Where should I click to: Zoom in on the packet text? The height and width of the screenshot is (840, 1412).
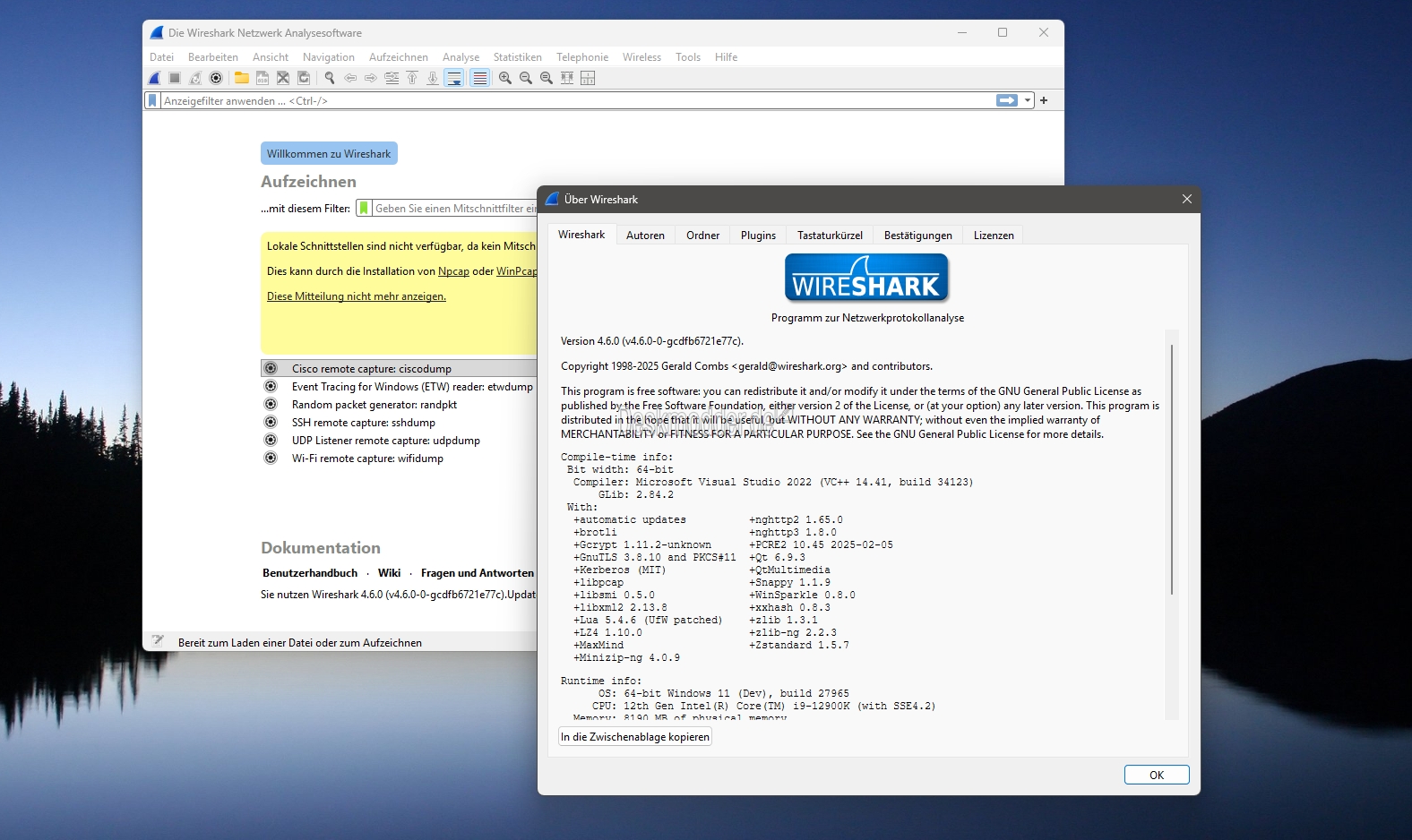[505, 78]
